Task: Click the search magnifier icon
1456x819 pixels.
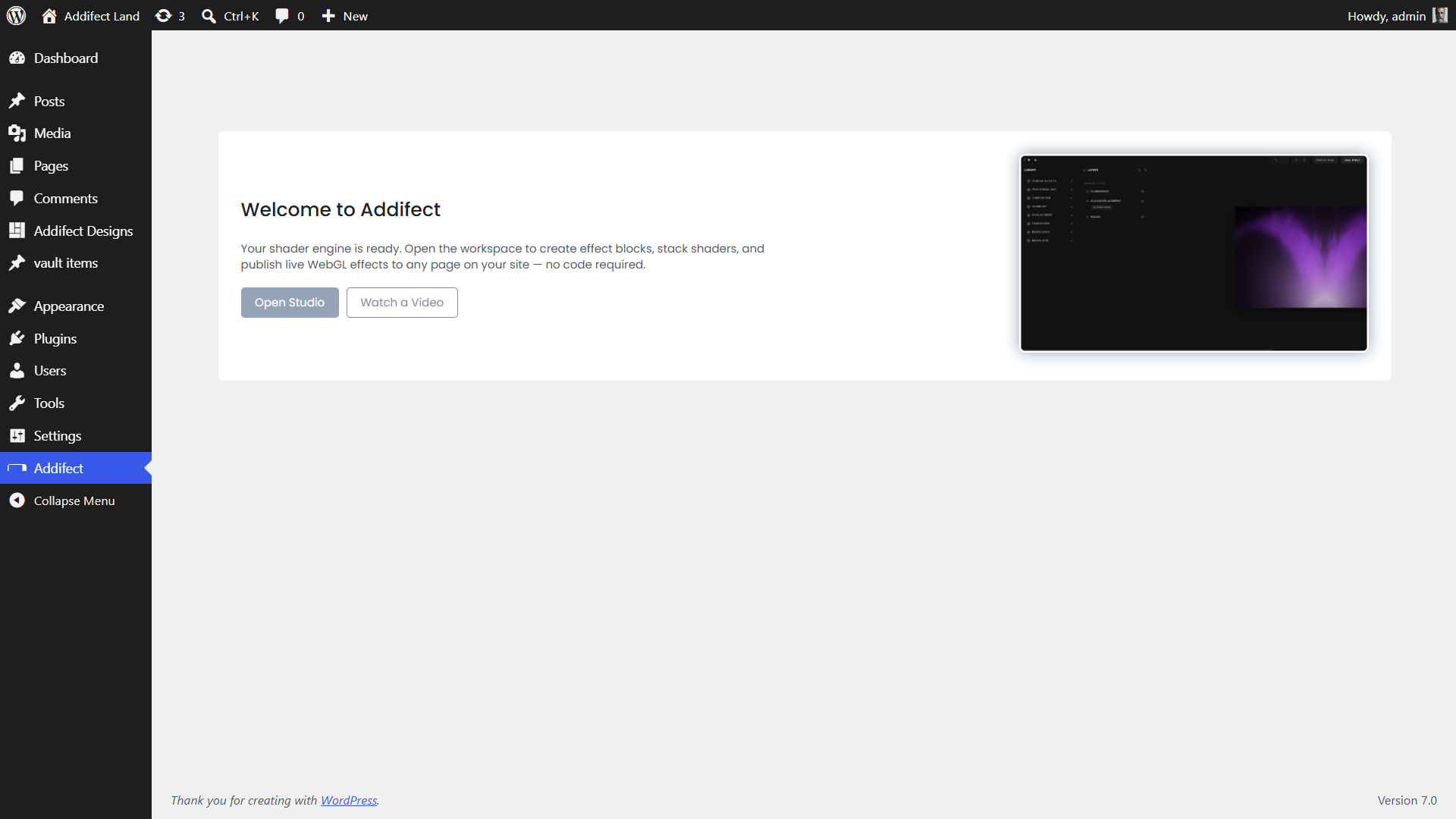Action: [x=209, y=16]
